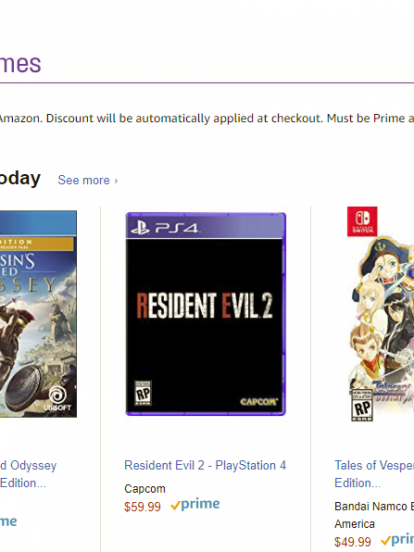Screen dimensions: 414x552
Task: Open the Odyssey Edition title link
Action: pyautogui.click(x=28, y=474)
